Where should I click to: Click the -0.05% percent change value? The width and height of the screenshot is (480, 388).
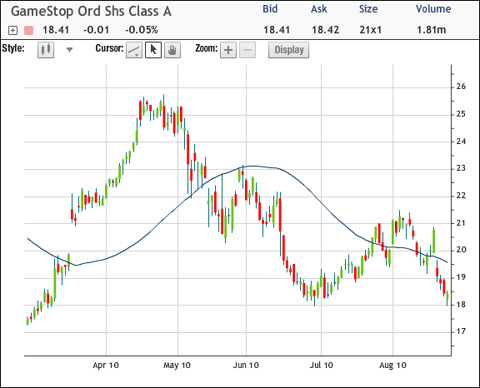click(x=142, y=30)
